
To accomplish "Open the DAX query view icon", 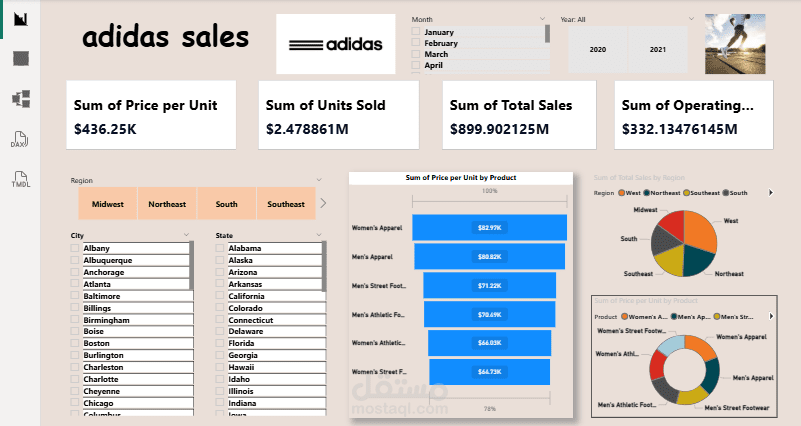I will tap(19, 139).
